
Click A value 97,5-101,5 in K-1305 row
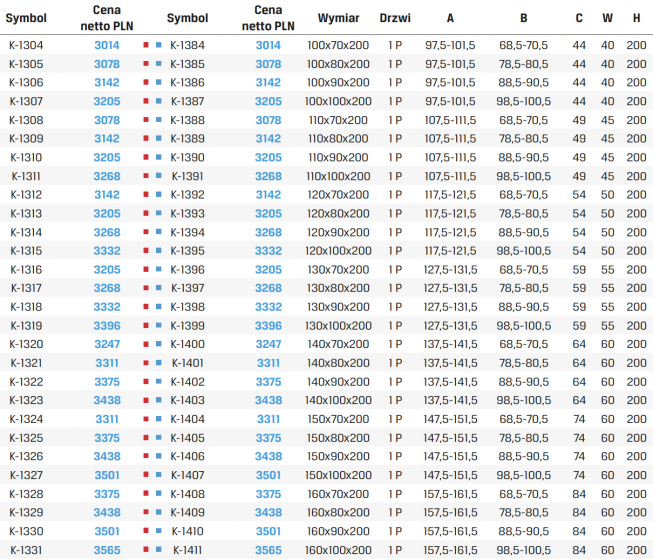450,64
